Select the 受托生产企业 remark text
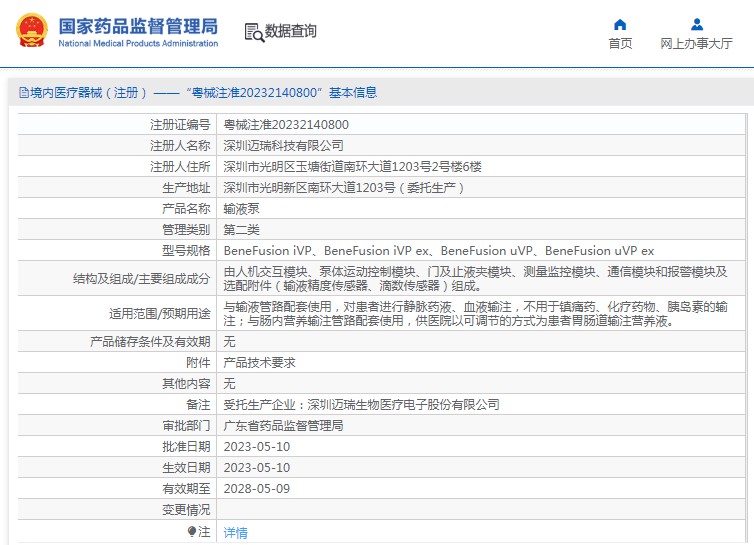The width and height of the screenshot is (754, 545). click(x=361, y=405)
